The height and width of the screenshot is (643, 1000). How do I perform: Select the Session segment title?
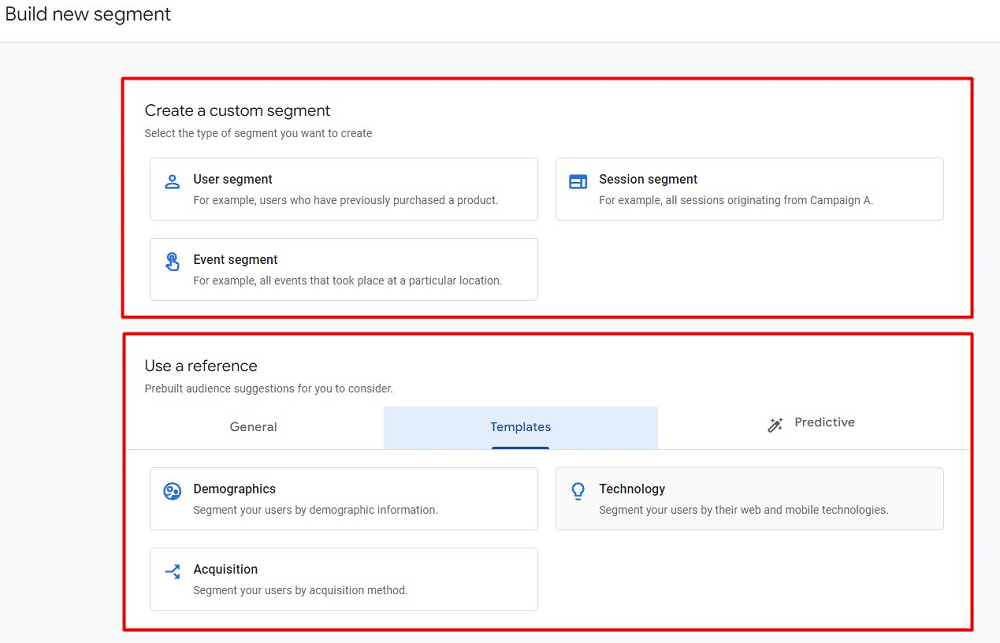[x=648, y=179]
